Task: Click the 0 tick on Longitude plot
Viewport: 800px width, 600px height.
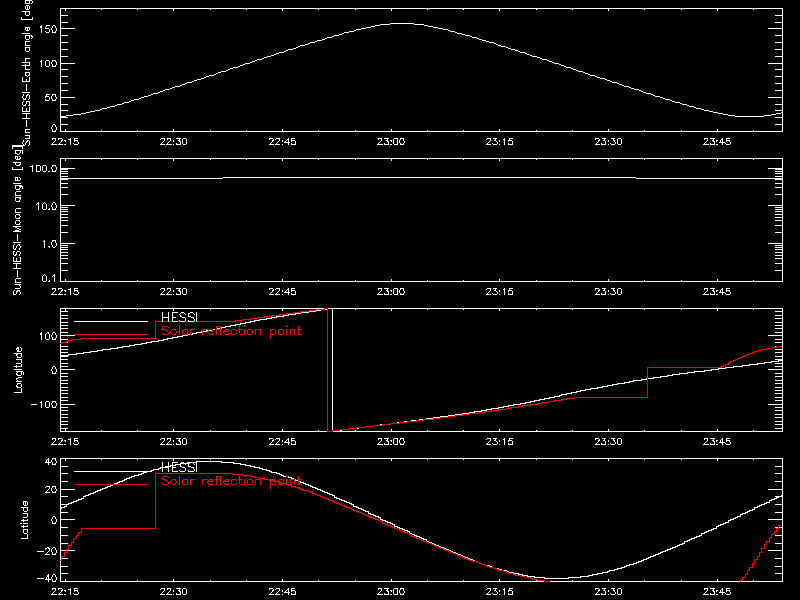Action: pyautogui.click(x=54, y=370)
